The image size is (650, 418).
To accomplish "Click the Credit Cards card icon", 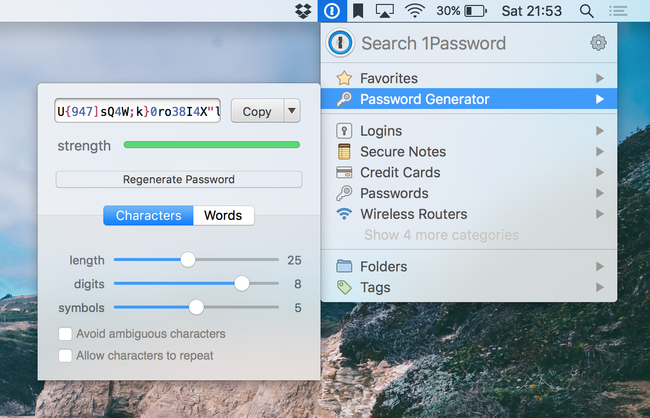I will [x=344, y=173].
